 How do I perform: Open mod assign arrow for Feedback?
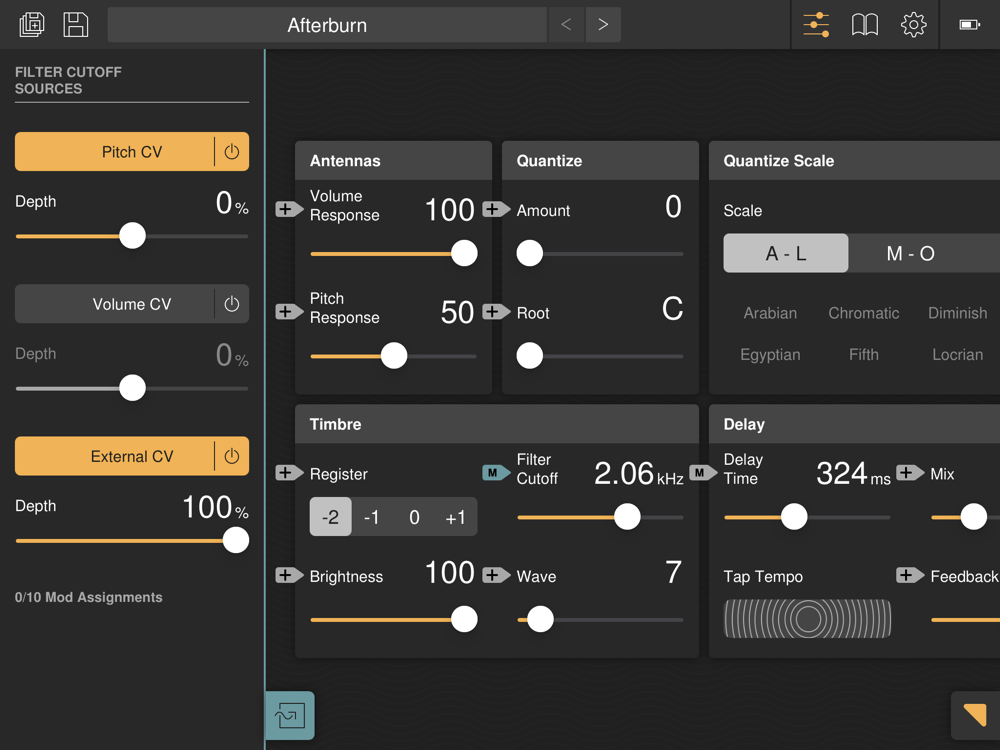(x=909, y=575)
